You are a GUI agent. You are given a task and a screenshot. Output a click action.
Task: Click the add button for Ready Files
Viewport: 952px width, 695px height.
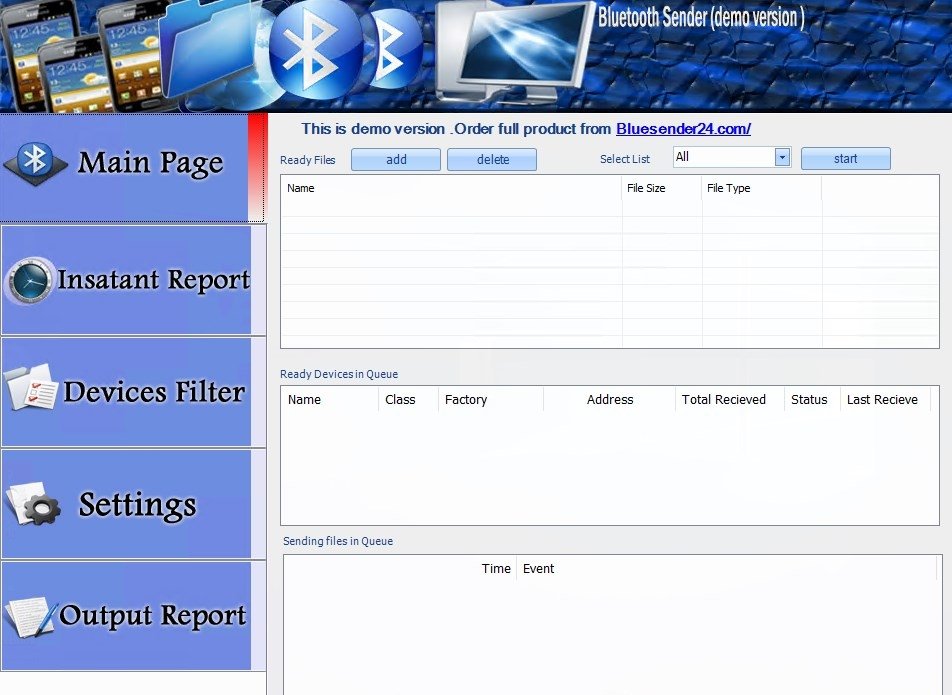pos(396,160)
